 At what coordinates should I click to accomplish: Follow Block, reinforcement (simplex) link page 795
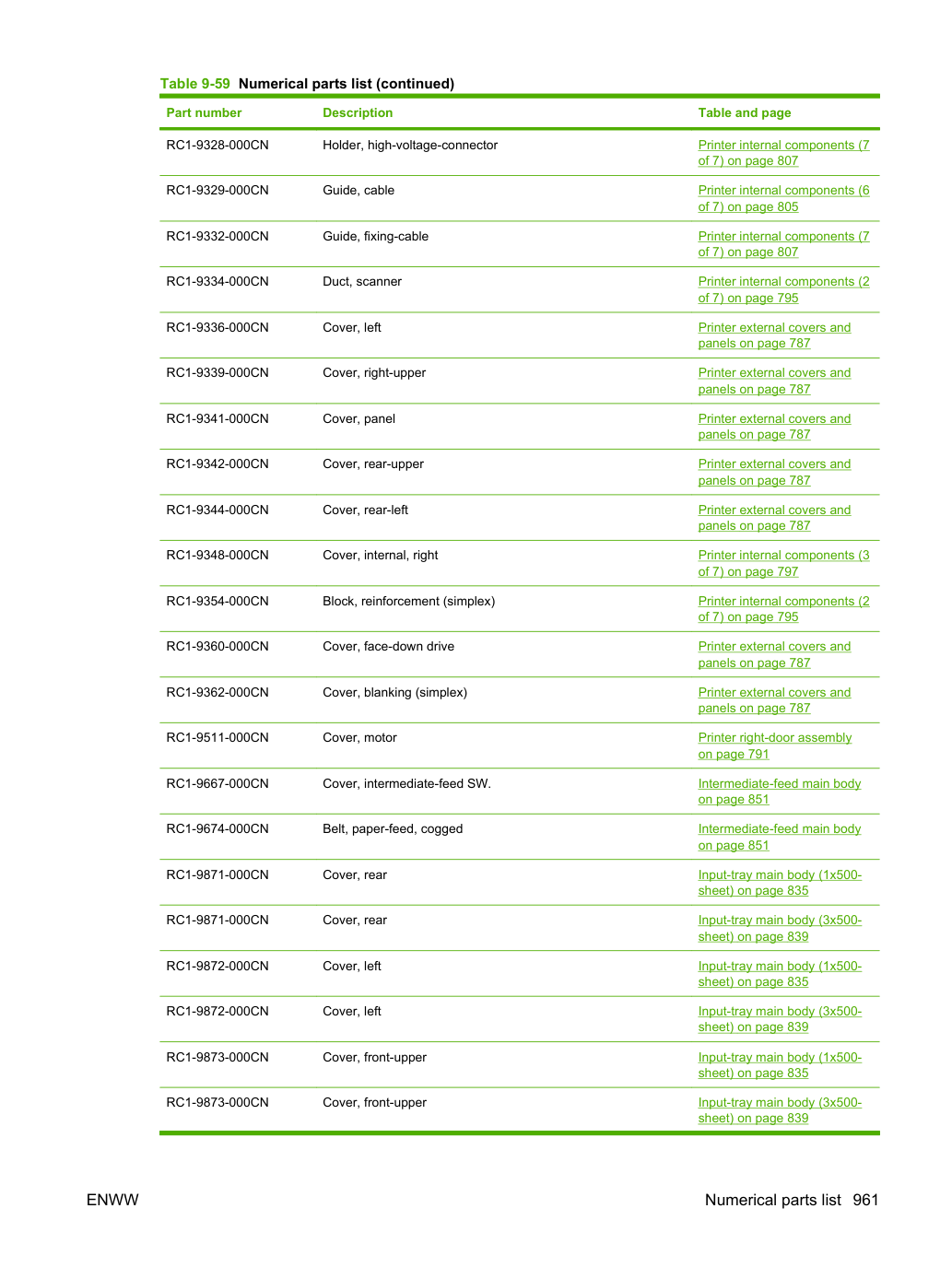[x=783, y=609]
